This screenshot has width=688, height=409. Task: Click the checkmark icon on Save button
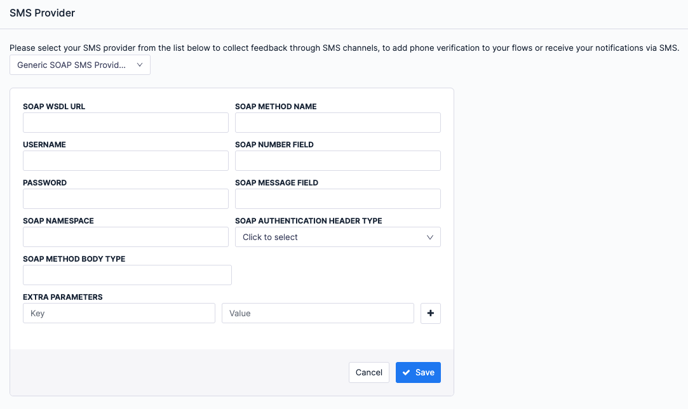pos(406,373)
